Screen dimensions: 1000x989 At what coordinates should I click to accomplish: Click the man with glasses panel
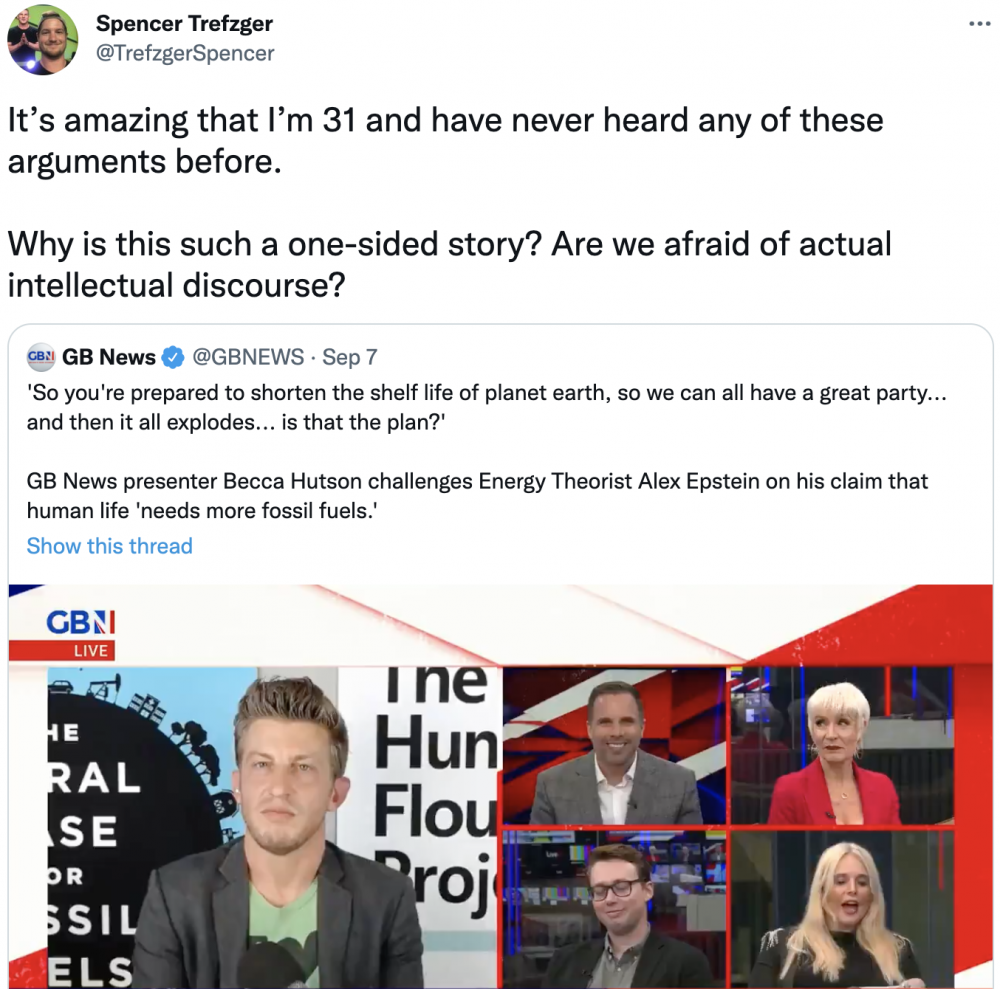click(x=615, y=910)
